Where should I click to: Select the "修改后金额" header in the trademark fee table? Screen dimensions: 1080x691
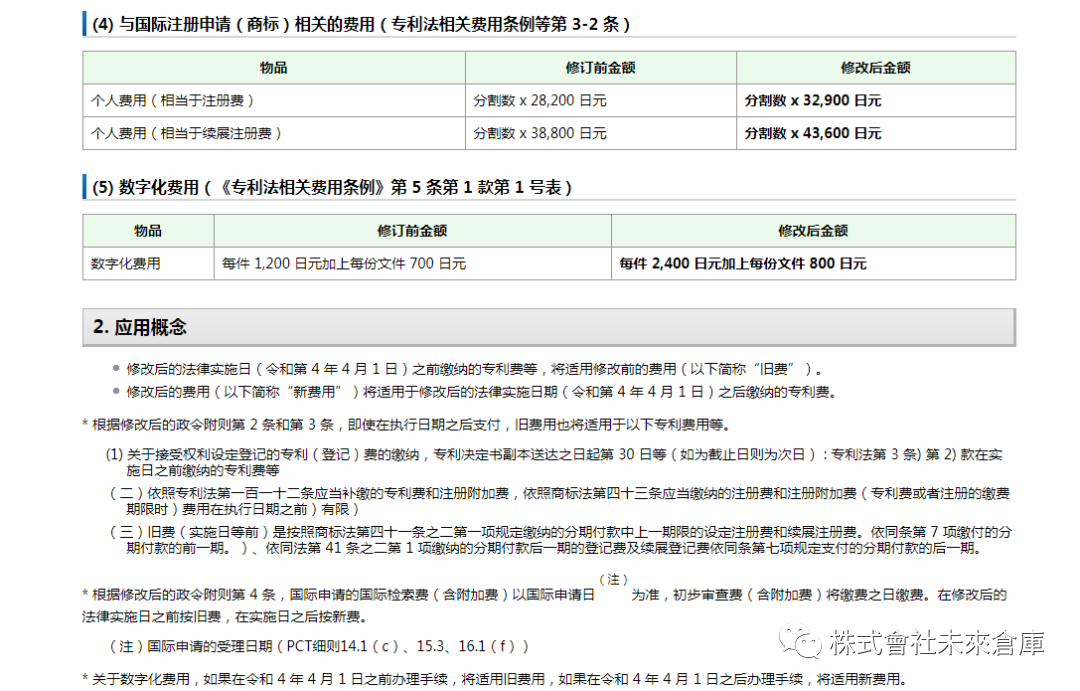[x=875, y=68]
